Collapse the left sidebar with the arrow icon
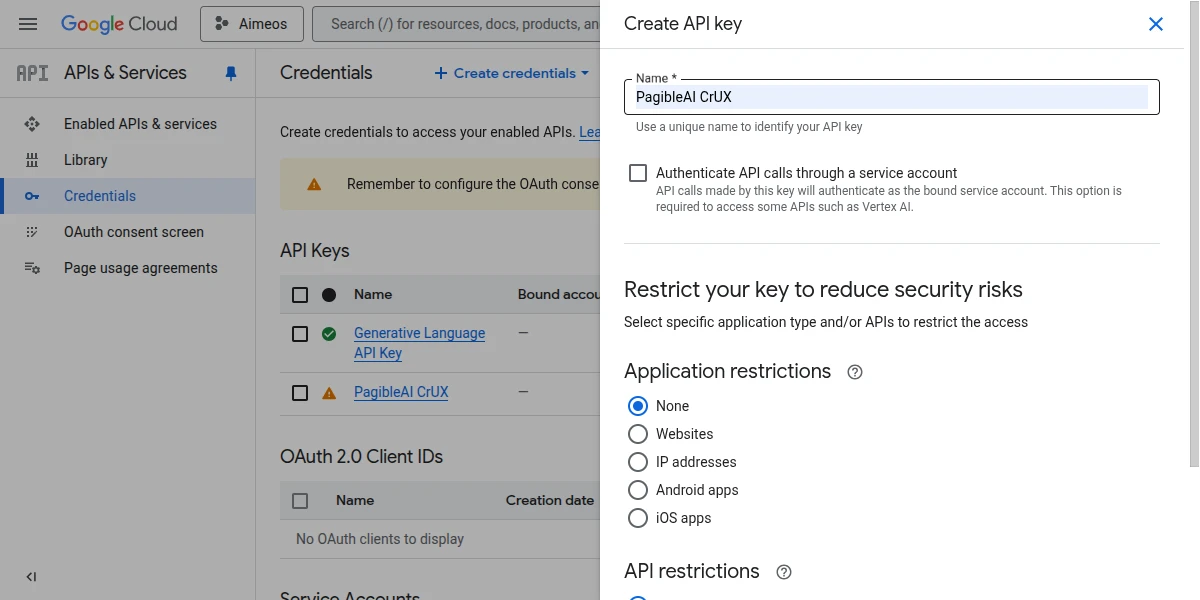 (31, 577)
